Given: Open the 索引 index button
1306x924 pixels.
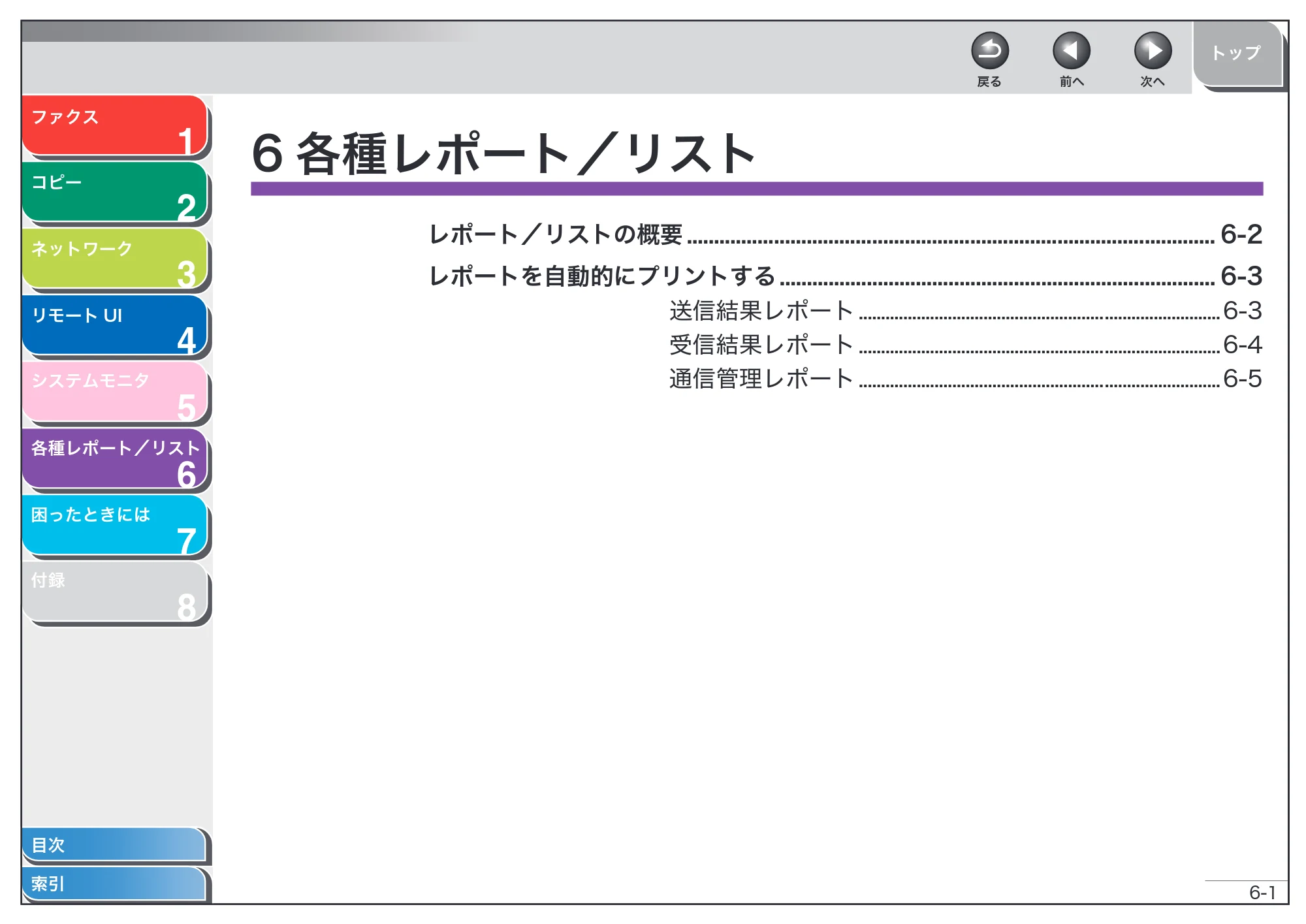Looking at the screenshot, I should click(x=114, y=884).
